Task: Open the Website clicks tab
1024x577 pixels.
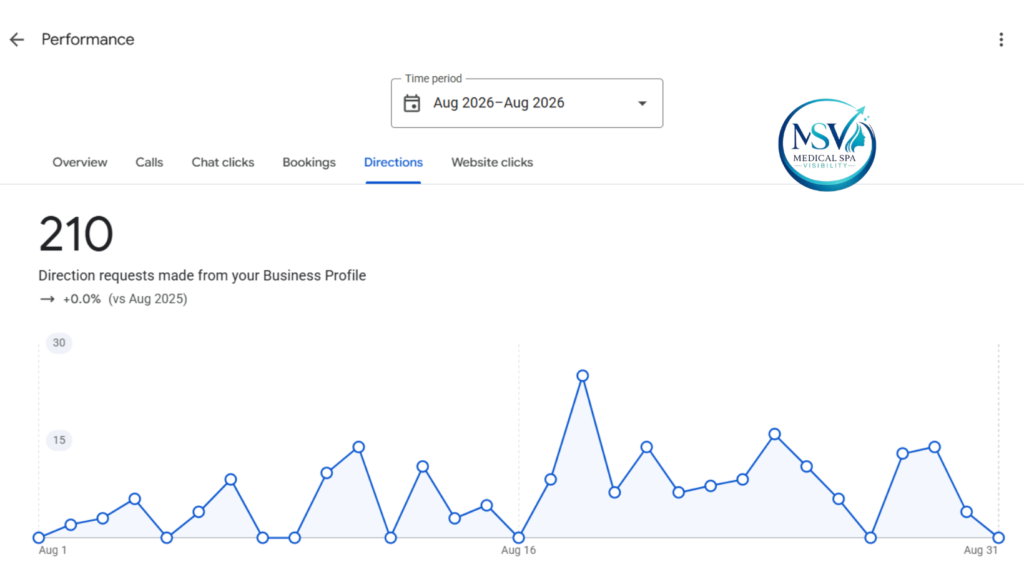Action: click(492, 163)
